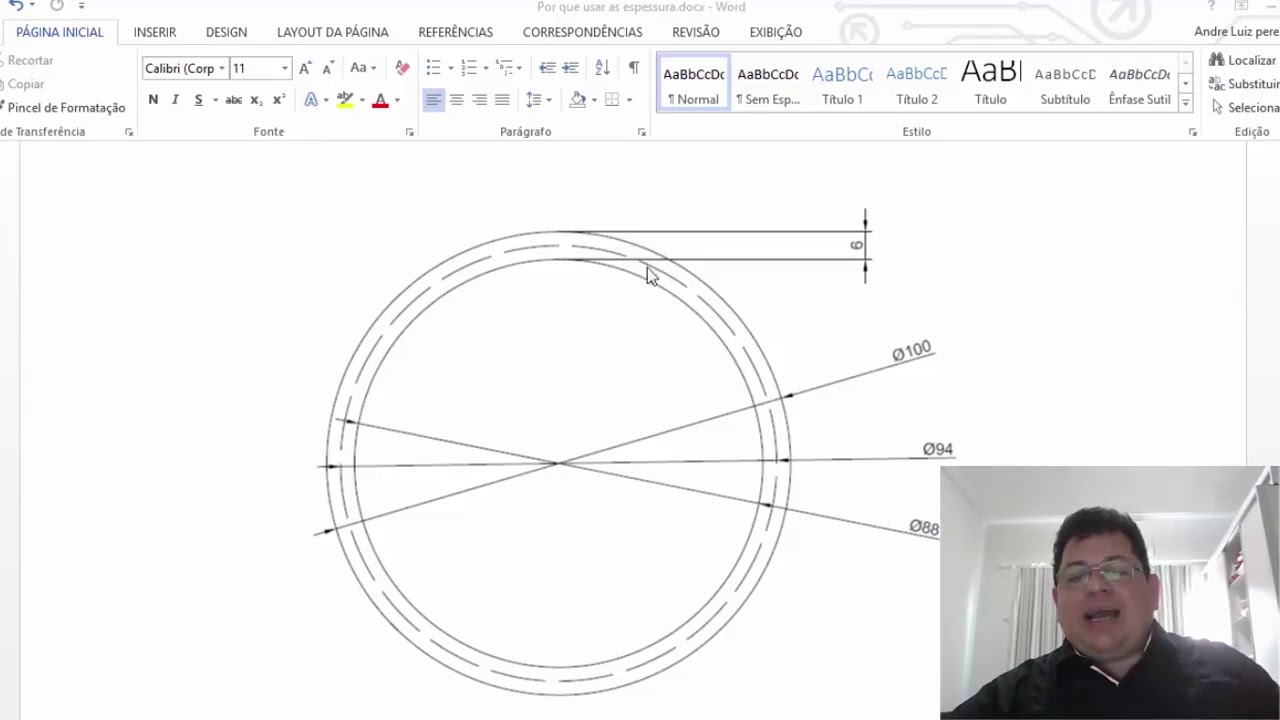The width and height of the screenshot is (1280, 720).
Task: Click the Undo arrow in the title bar
Action: click(x=15, y=6)
